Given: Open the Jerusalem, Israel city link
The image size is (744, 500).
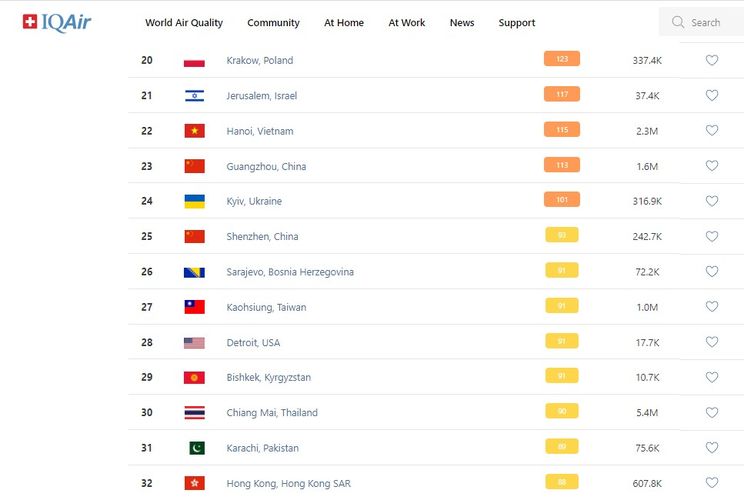Looking at the screenshot, I should 262,96.
